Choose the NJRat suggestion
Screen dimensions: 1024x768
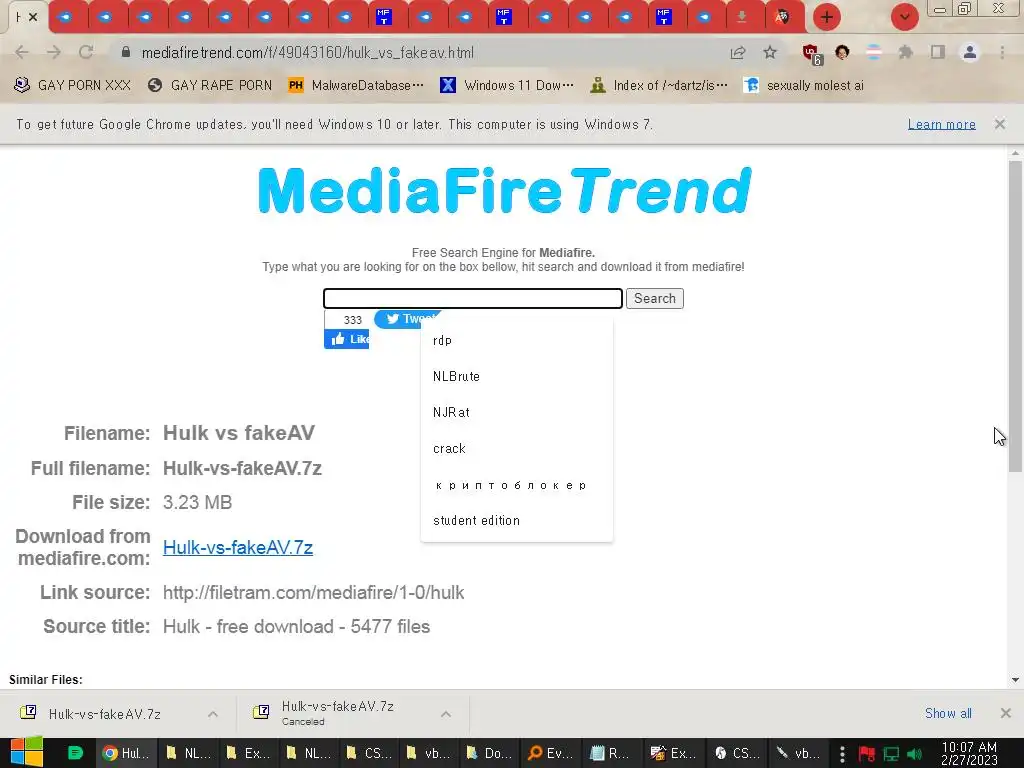pyautogui.click(x=517, y=412)
